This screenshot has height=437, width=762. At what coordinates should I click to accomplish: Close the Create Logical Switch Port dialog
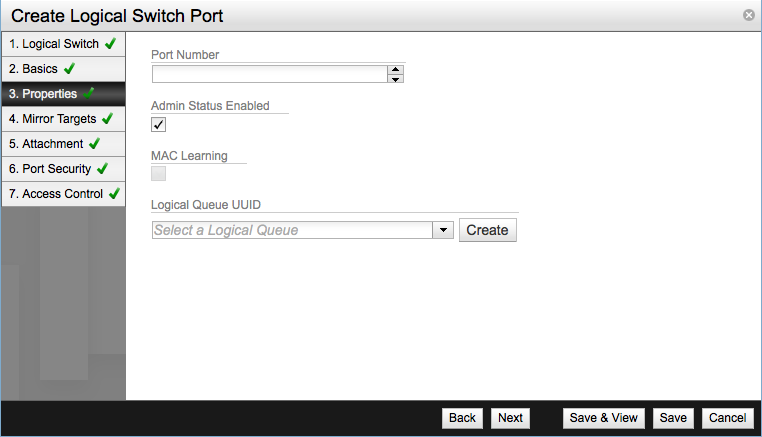click(x=748, y=15)
